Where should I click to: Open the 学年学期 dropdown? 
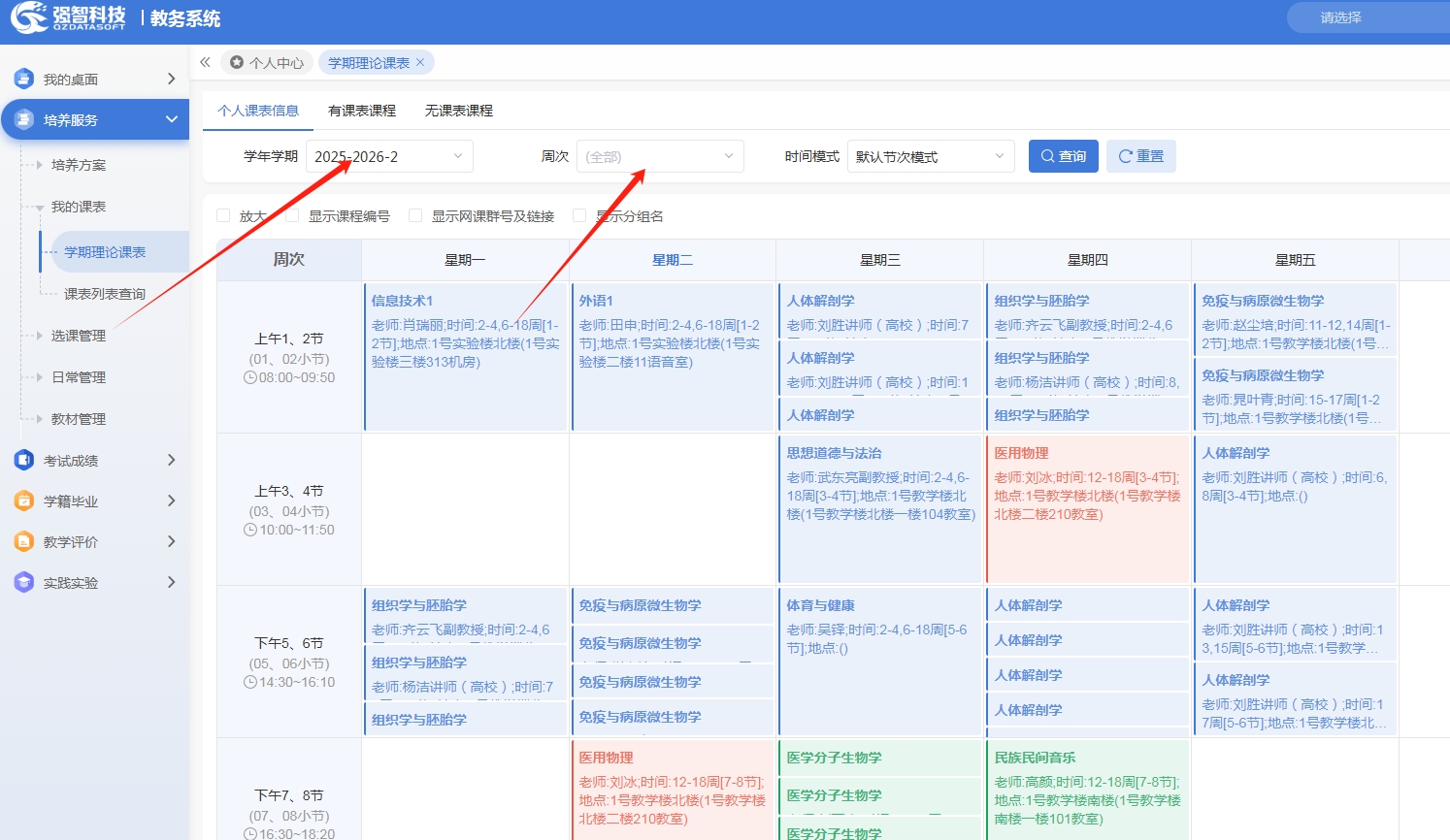(x=389, y=156)
